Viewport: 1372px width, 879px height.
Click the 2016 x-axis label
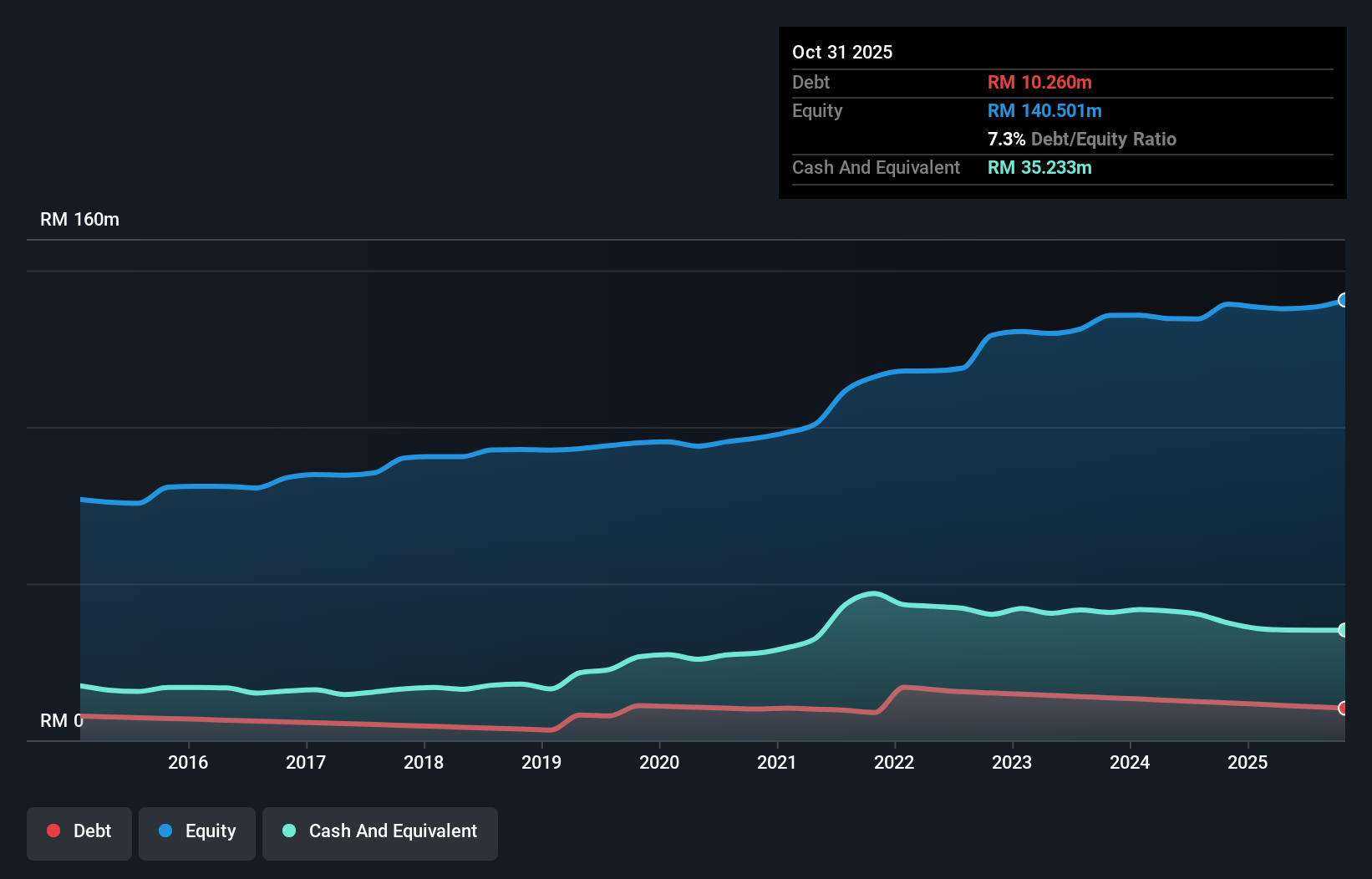click(188, 762)
